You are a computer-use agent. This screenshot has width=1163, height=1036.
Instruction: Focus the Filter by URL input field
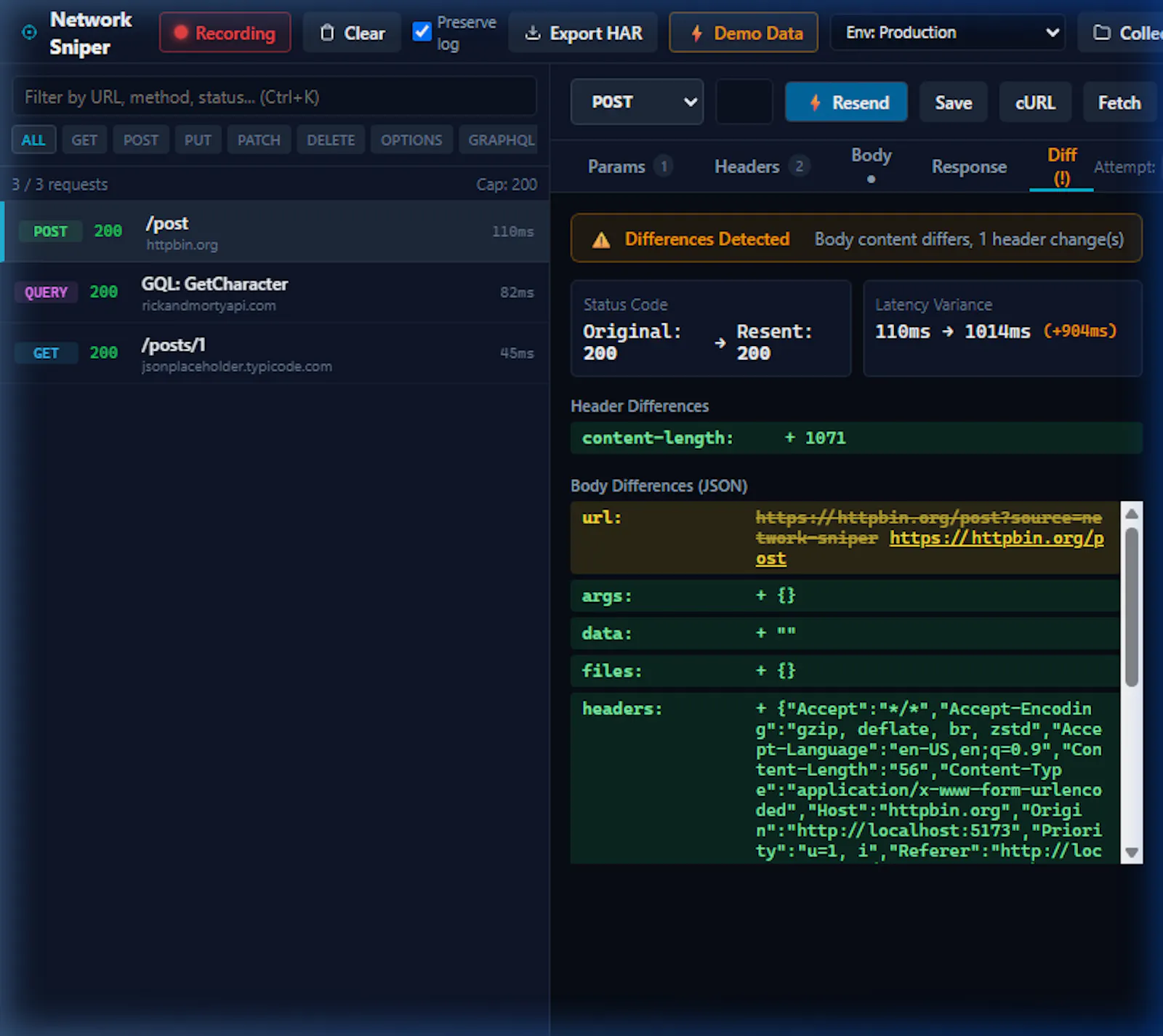[x=275, y=97]
